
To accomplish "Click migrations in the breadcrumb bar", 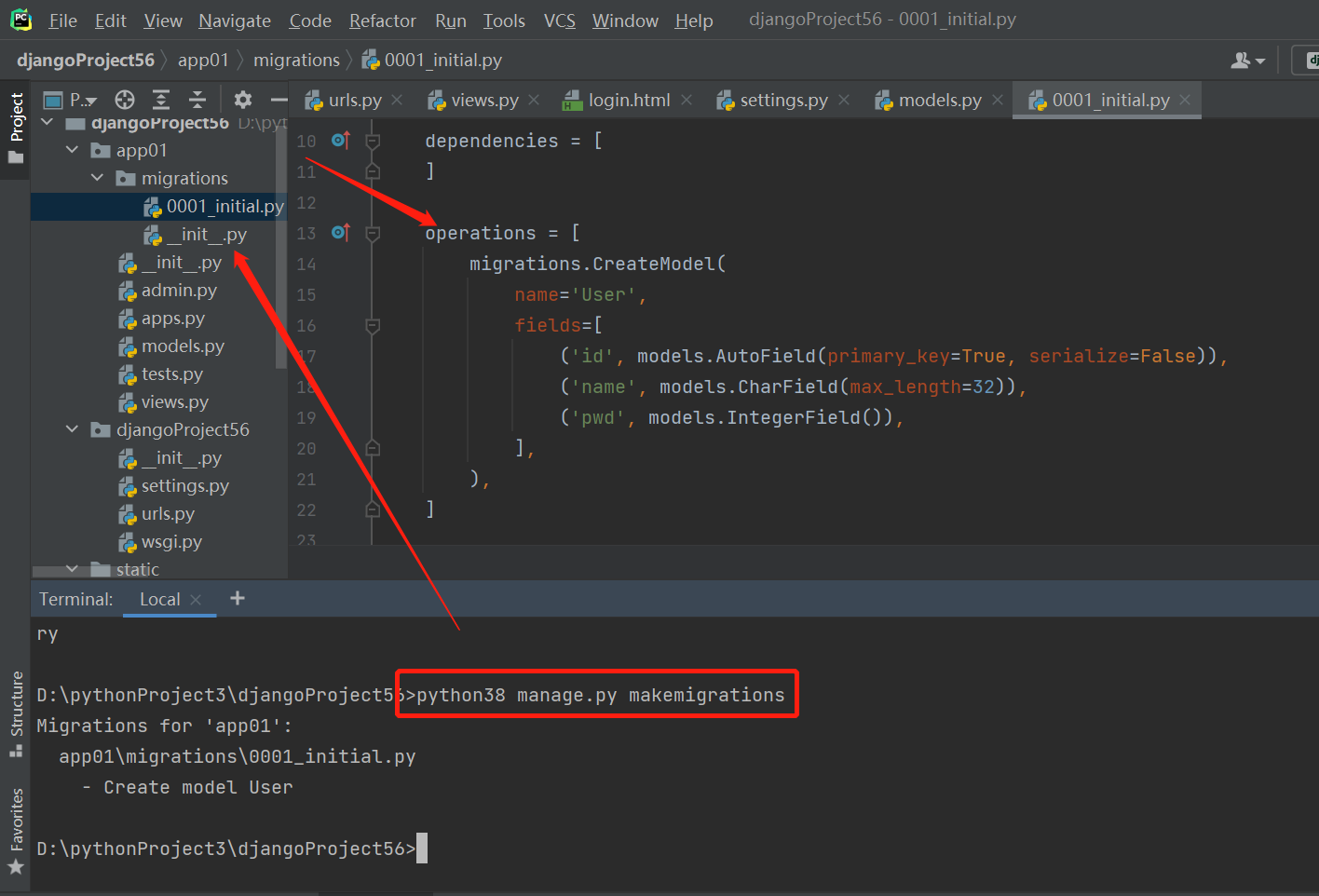I will point(296,60).
